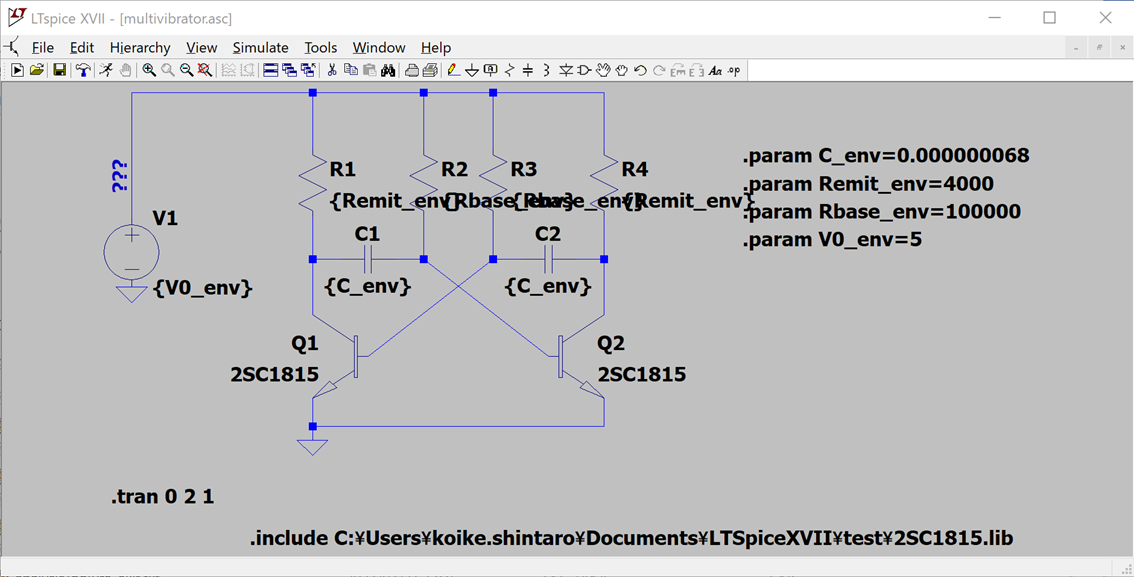This screenshot has height=577, width=1134.
Task: Place a Ground symbol from the toolbar
Action: coord(472,70)
